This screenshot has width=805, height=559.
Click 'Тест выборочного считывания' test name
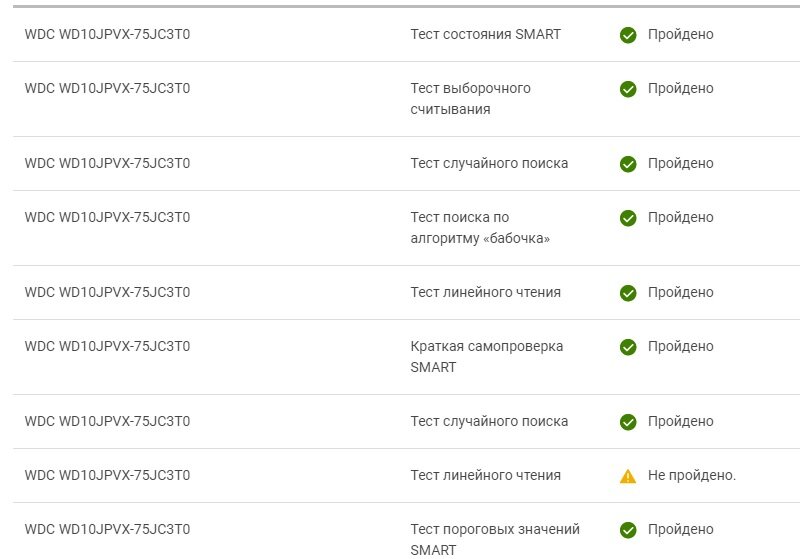470,99
